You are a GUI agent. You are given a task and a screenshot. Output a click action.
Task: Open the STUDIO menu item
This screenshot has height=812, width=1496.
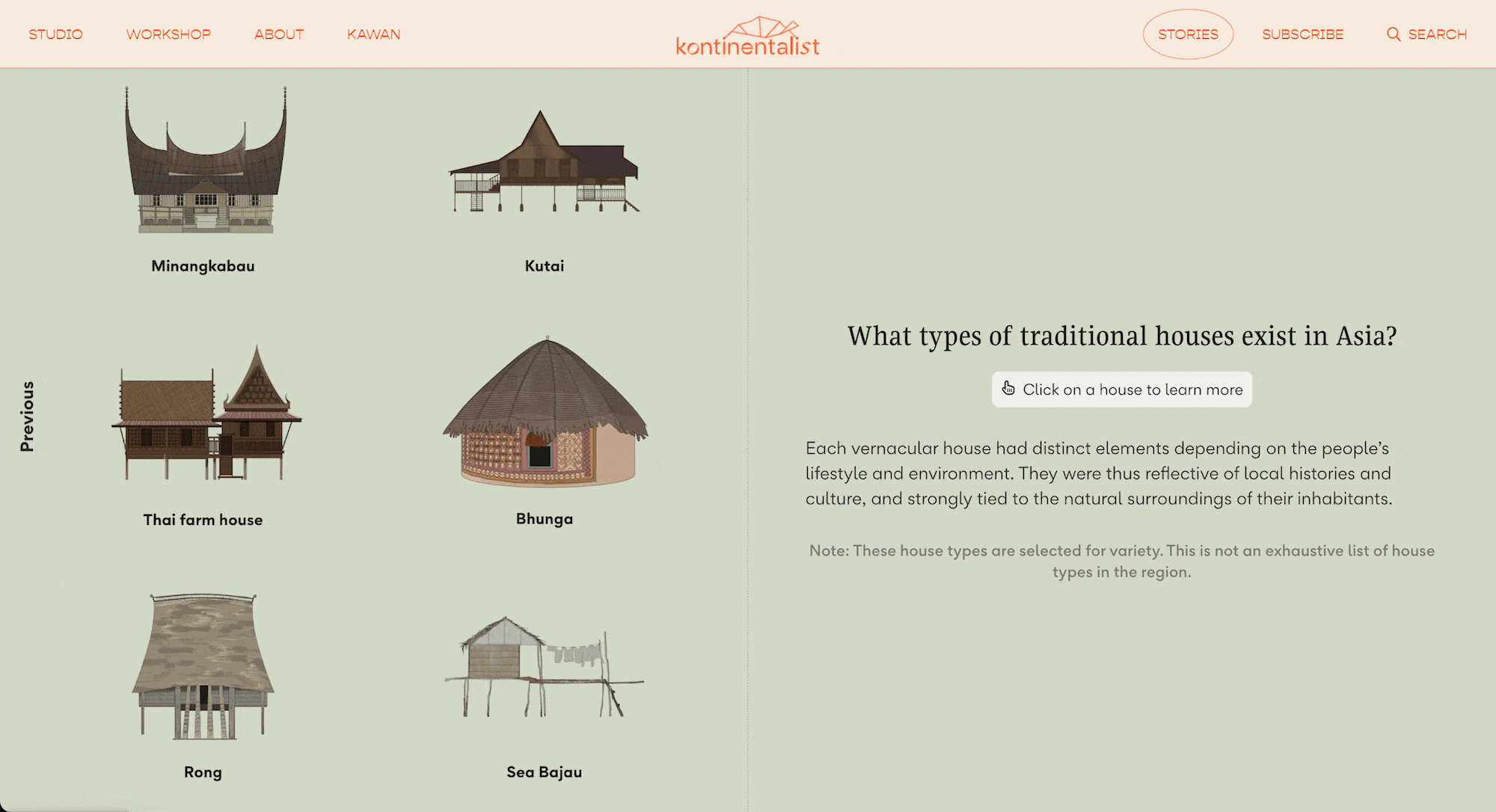pos(55,34)
